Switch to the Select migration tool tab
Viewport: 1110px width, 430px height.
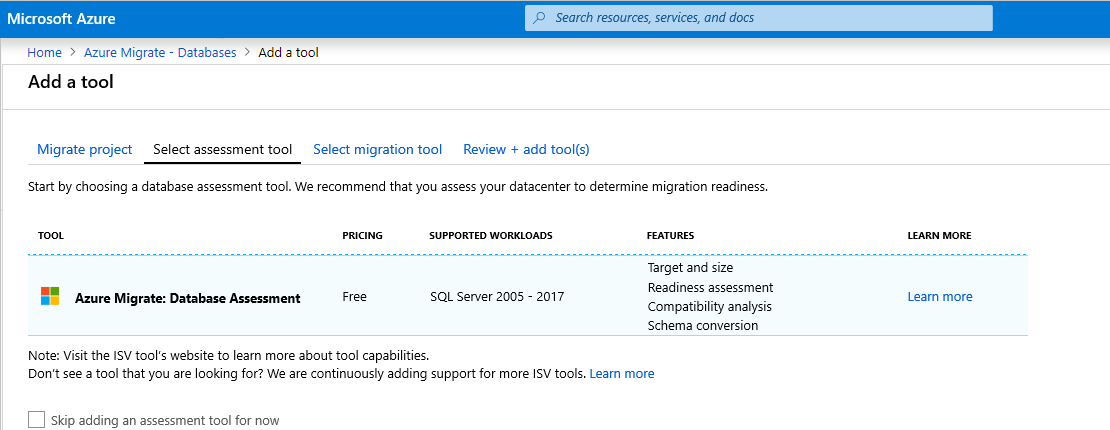pyautogui.click(x=377, y=149)
